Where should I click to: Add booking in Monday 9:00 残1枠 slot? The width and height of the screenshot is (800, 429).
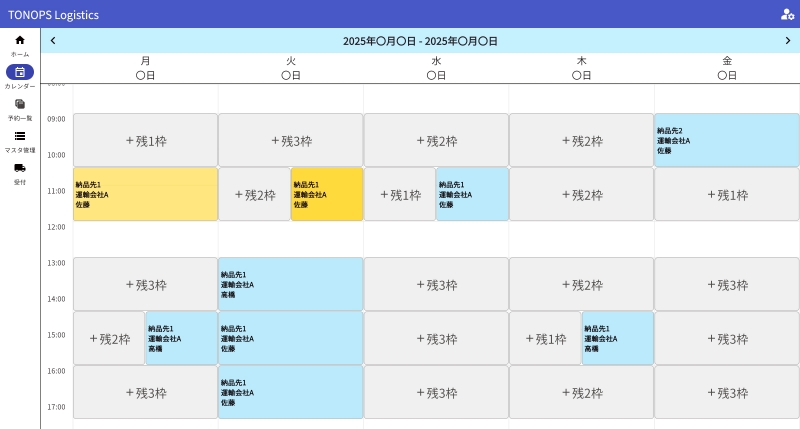point(145,140)
